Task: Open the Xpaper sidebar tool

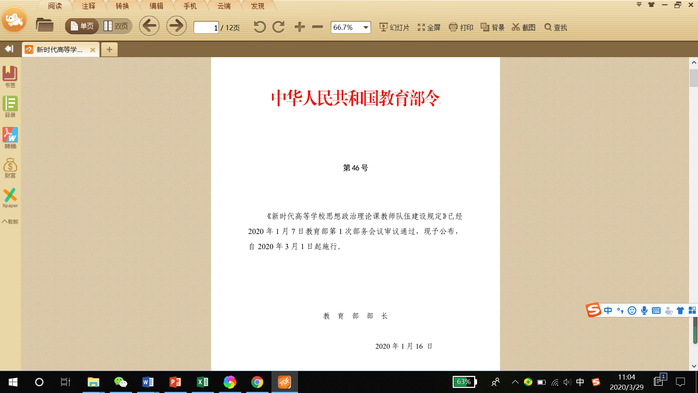Action: [x=10, y=198]
